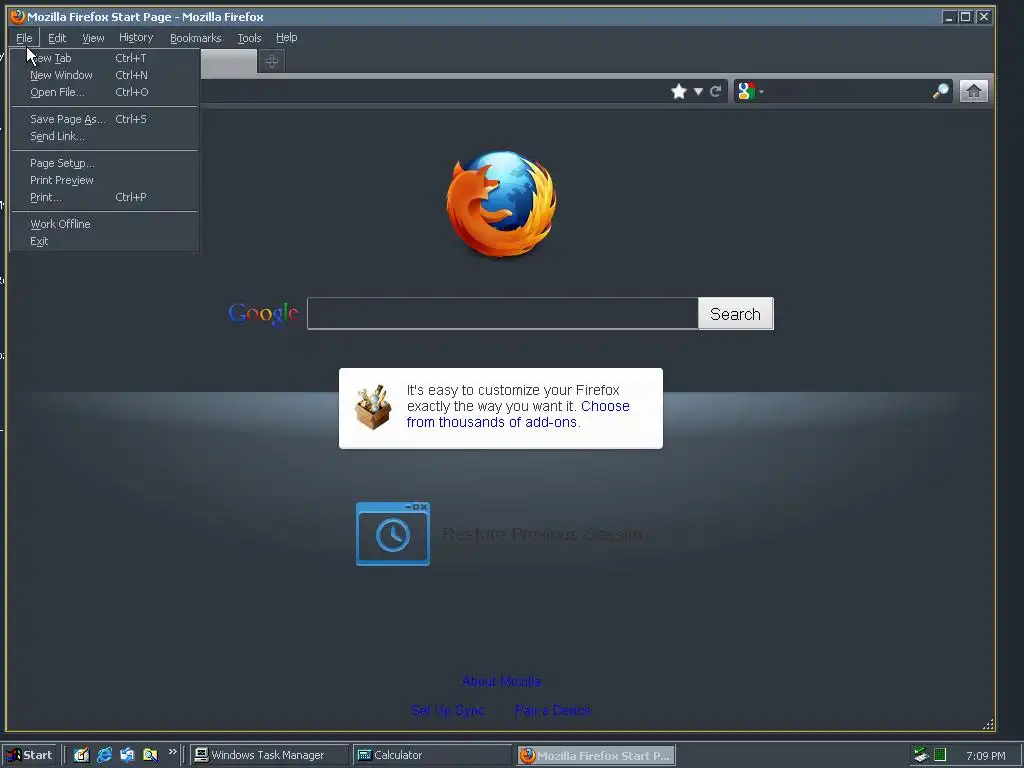Choose Print Preview in the File menu
This screenshot has width=1024, height=768.
coord(104,180)
